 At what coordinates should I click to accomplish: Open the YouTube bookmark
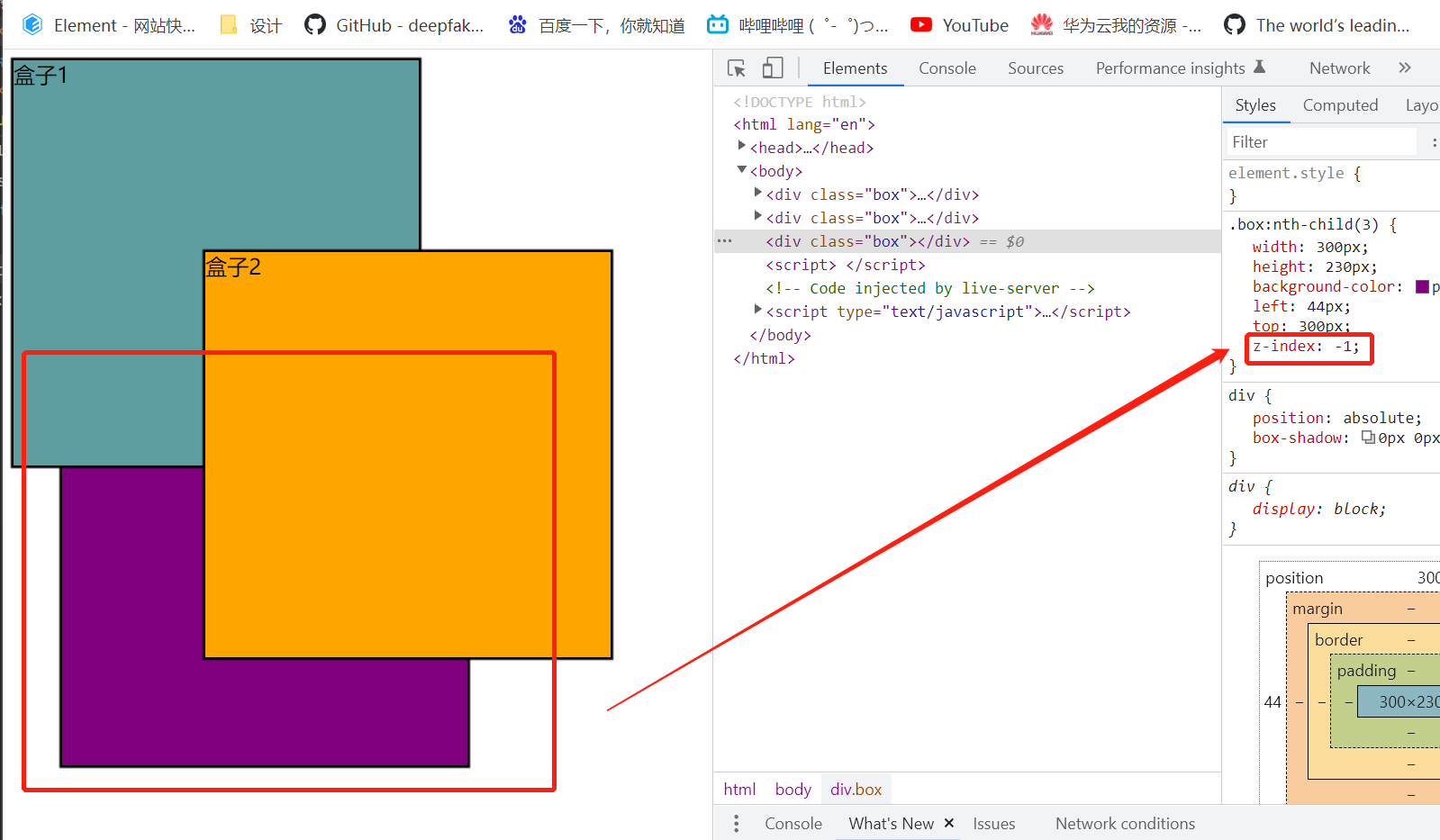tap(959, 25)
